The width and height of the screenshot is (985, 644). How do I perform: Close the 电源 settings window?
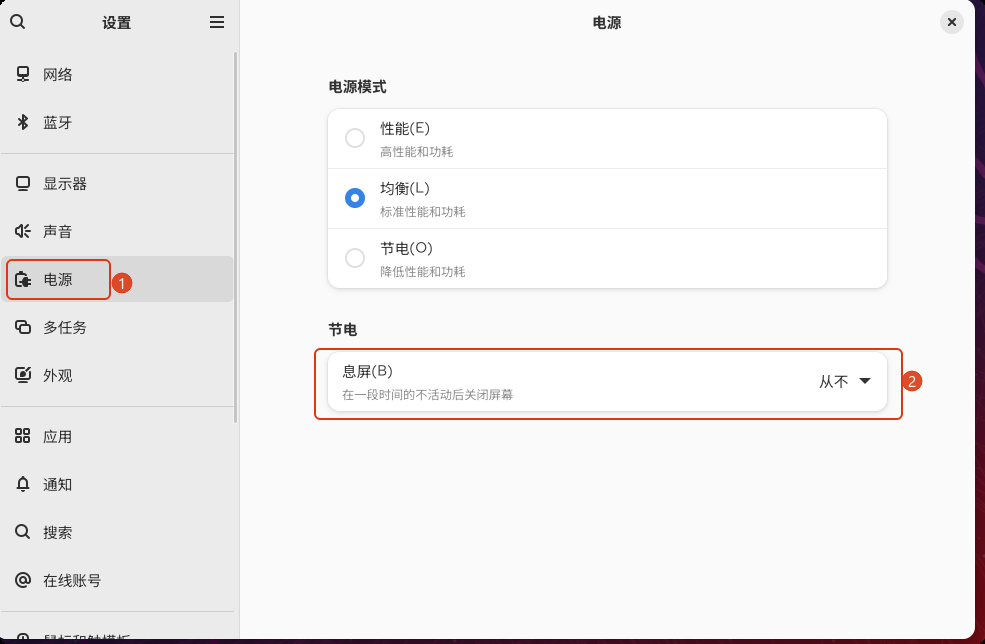click(952, 23)
